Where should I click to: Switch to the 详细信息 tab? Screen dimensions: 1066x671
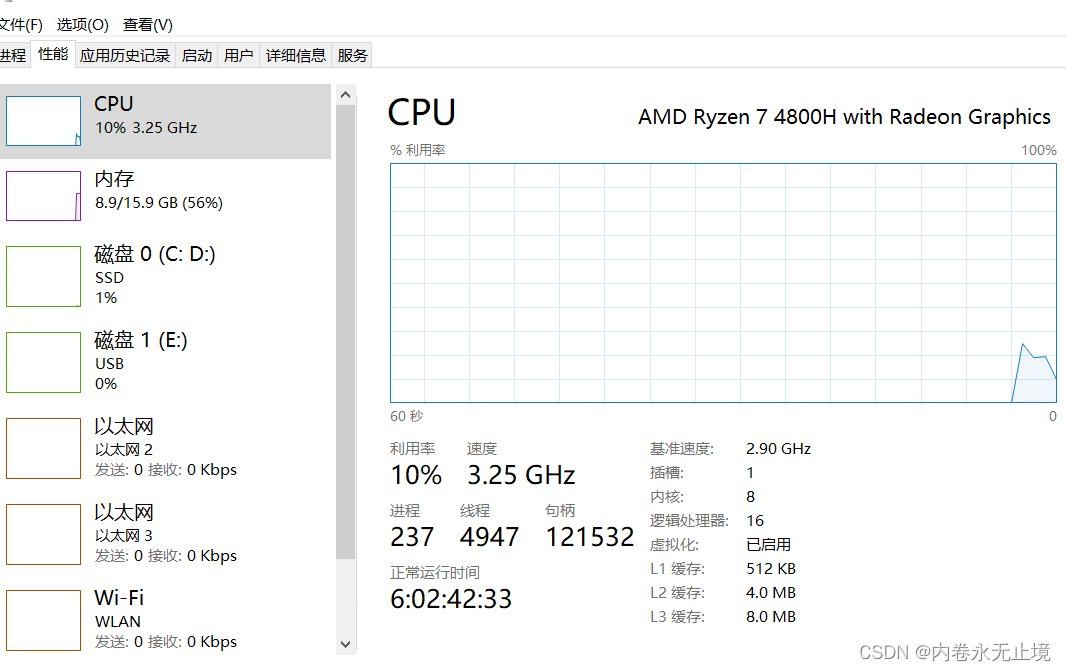tap(296, 55)
